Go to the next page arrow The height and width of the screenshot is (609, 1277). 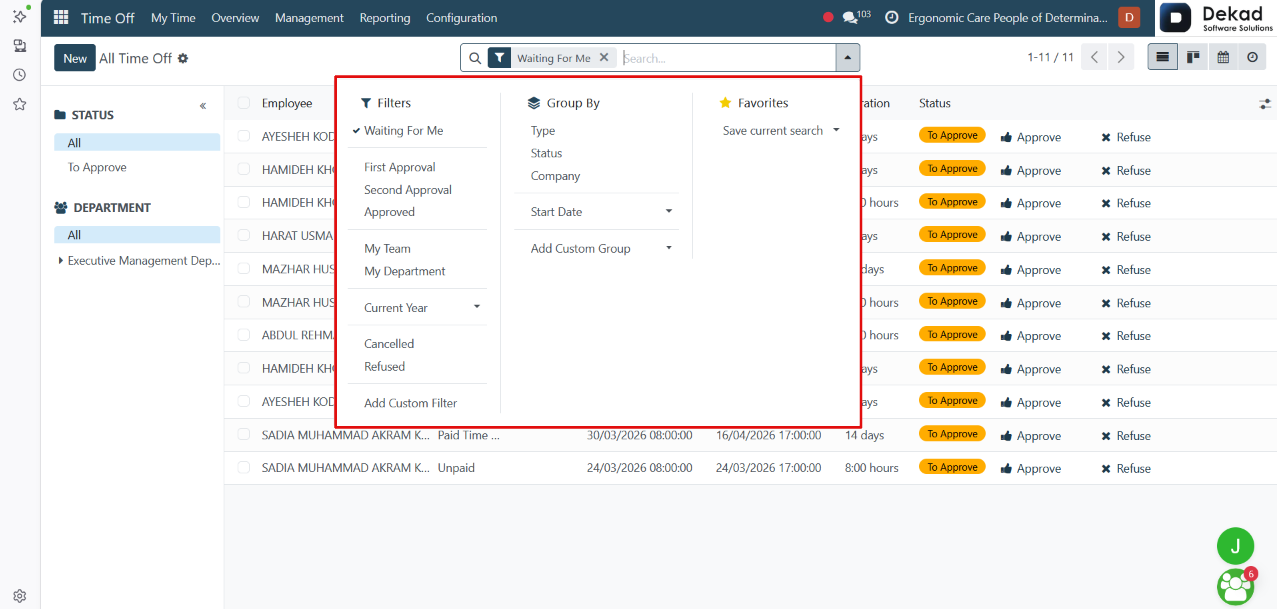click(x=1122, y=58)
